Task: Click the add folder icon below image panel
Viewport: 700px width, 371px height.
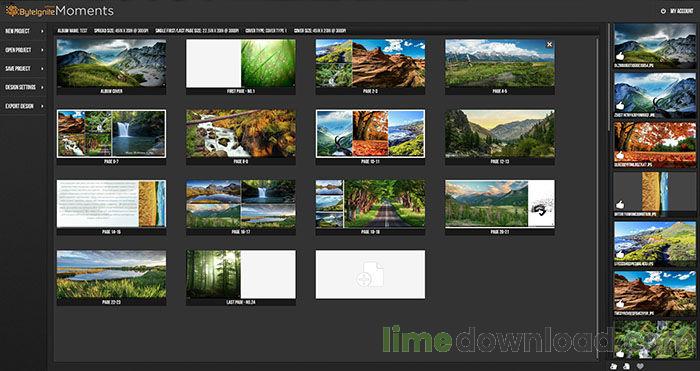Action: click(615, 367)
